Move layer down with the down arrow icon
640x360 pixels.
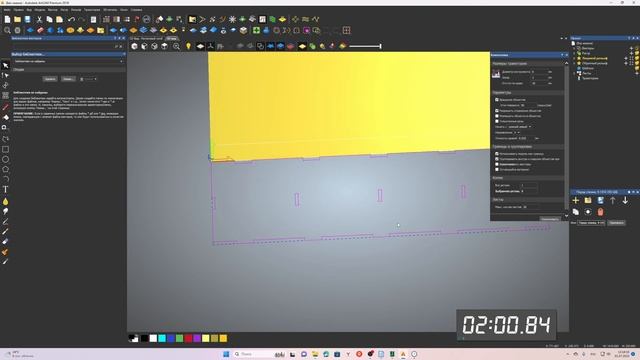(625, 200)
